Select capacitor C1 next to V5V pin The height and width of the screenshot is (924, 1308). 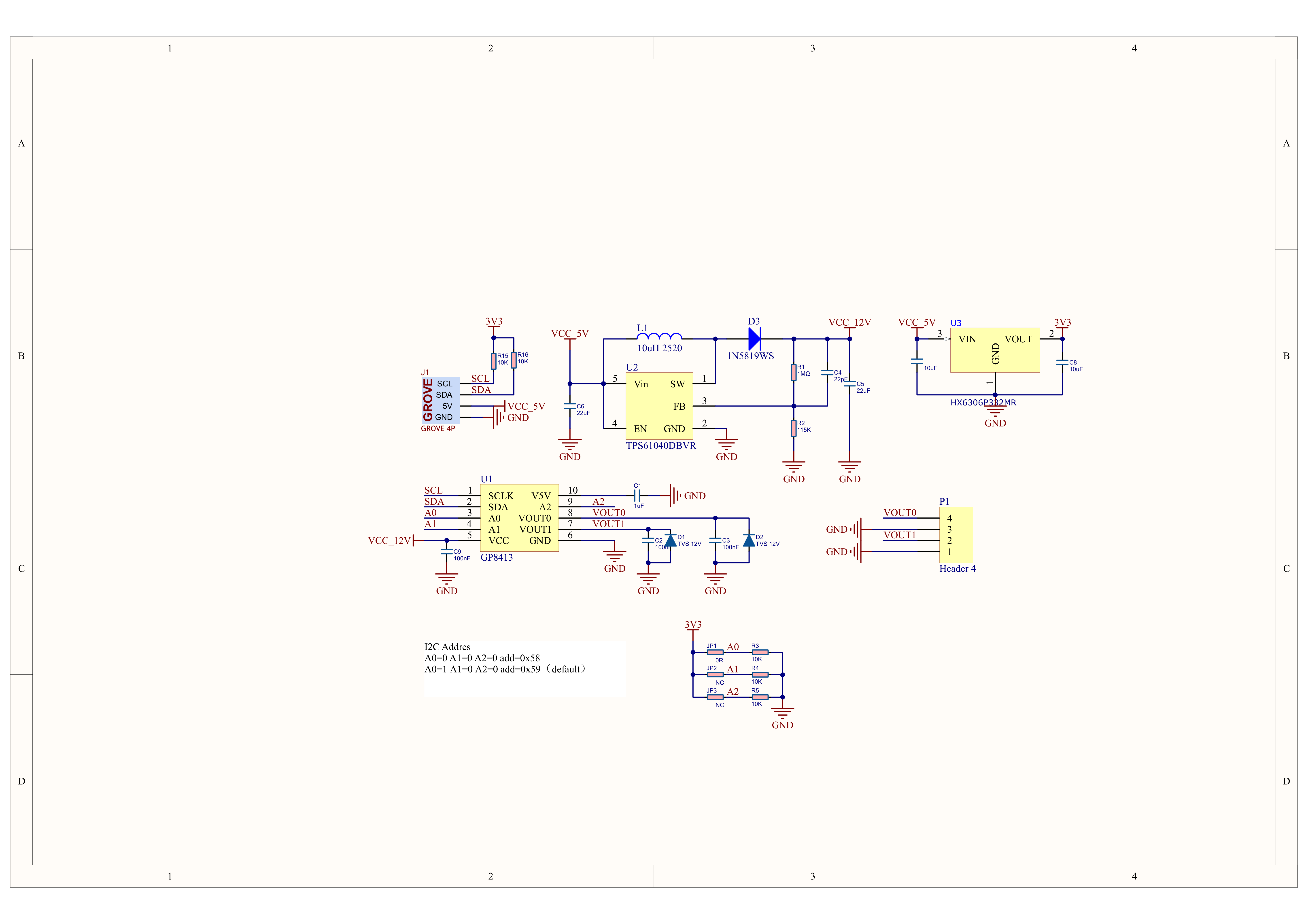point(637,496)
